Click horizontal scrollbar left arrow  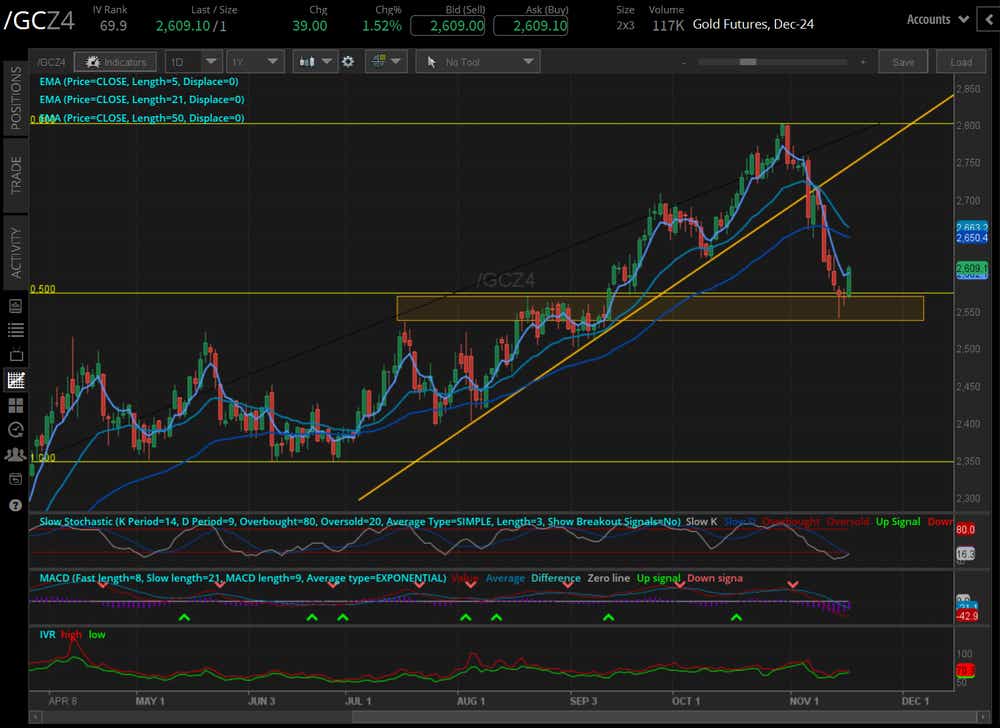36,717
